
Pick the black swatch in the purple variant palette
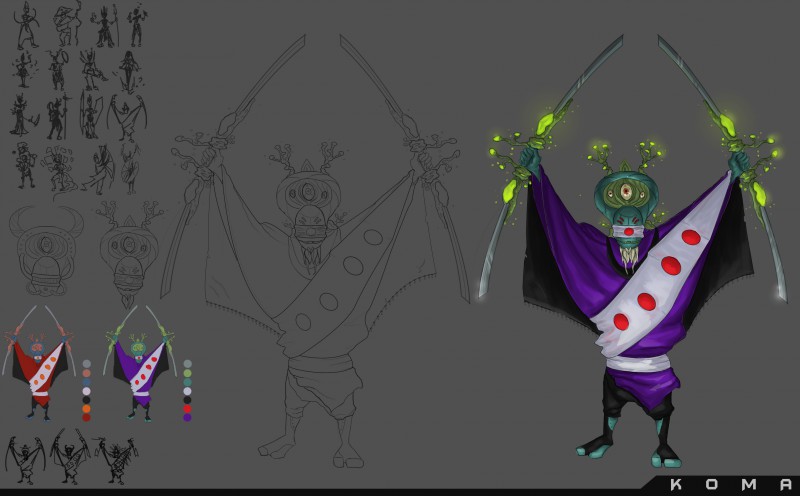187,400
